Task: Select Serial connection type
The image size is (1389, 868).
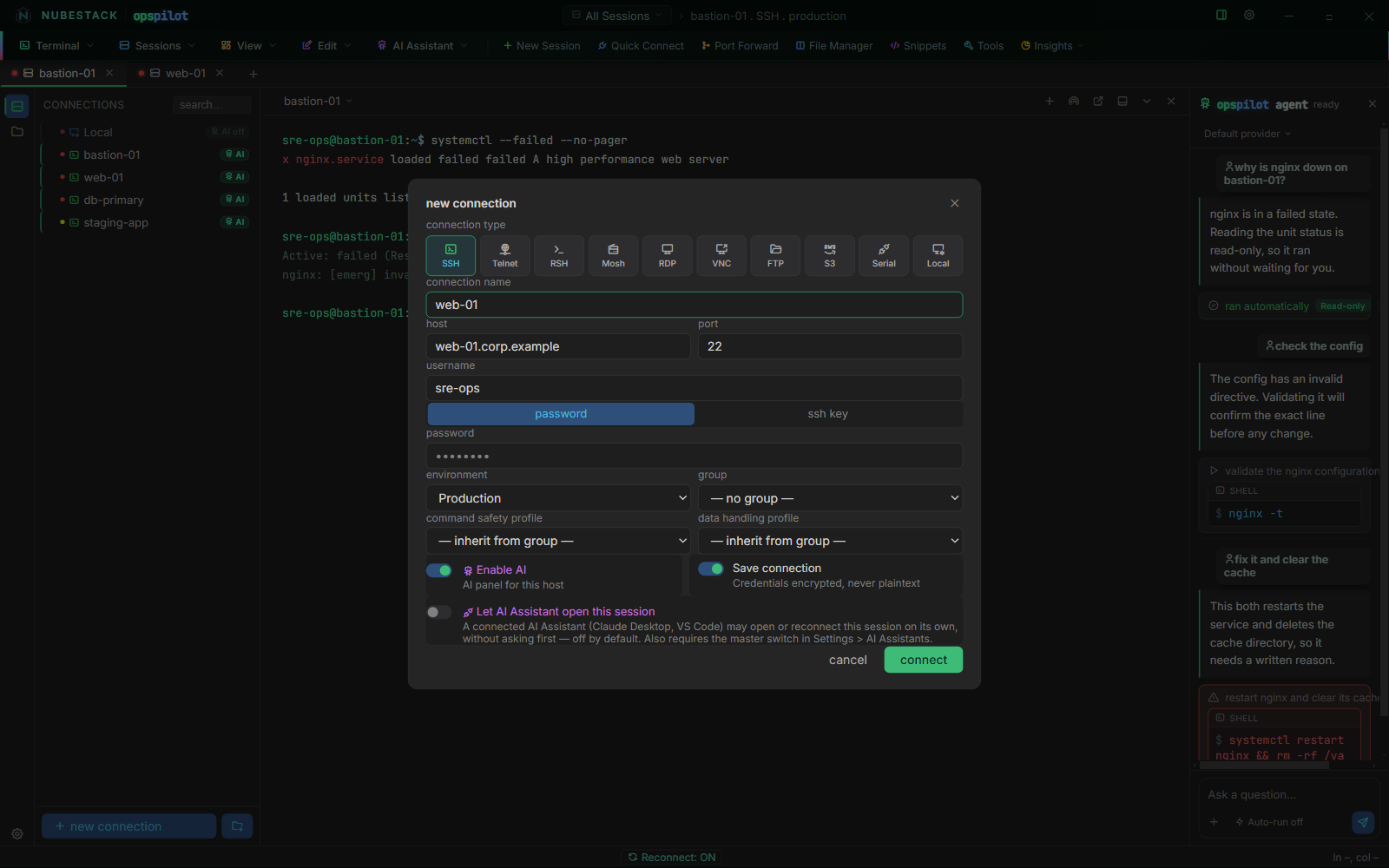Action: point(884,255)
